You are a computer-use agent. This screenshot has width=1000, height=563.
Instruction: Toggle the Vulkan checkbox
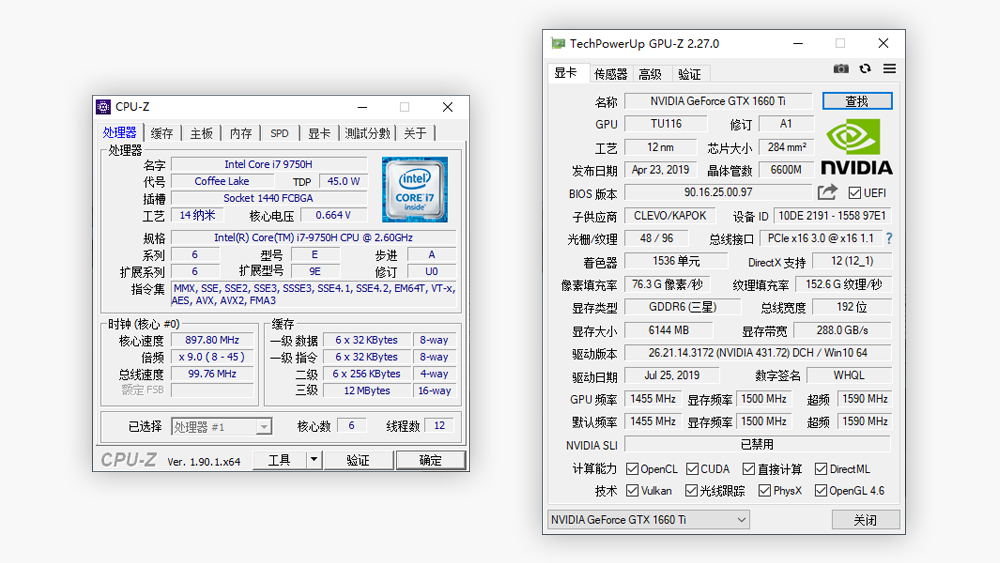pyautogui.click(x=632, y=490)
